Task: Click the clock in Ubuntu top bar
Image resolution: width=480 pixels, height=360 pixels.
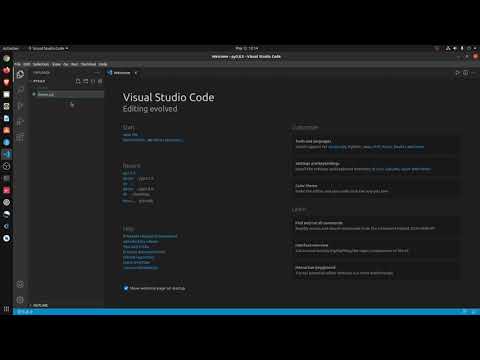Action: [247, 48]
